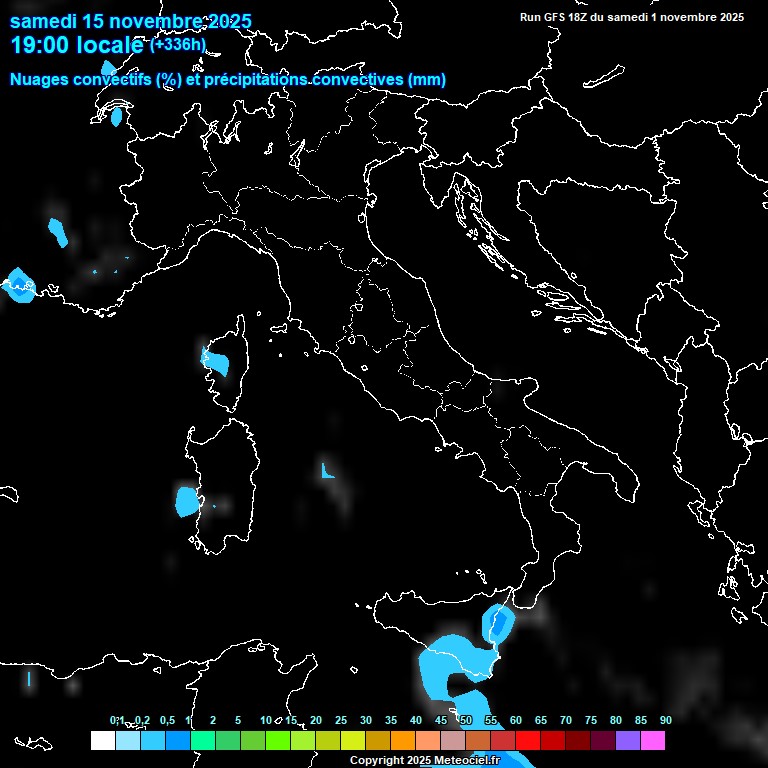This screenshot has height=768, width=768.
Task: Click the Nuages convectifs map title
Action: (x=228, y=79)
